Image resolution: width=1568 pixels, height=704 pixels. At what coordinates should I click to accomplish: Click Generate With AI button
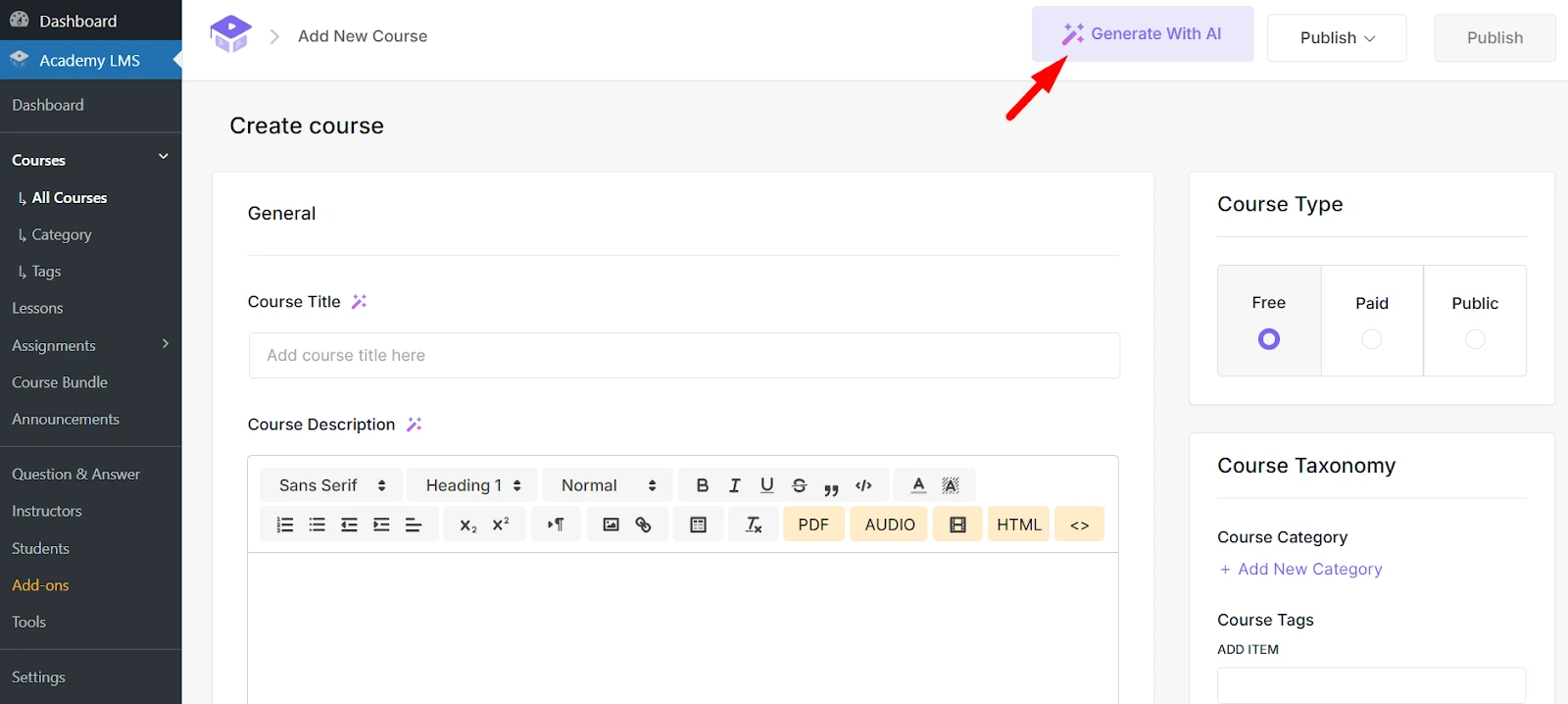pyautogui.click(x=1143, y=34)
